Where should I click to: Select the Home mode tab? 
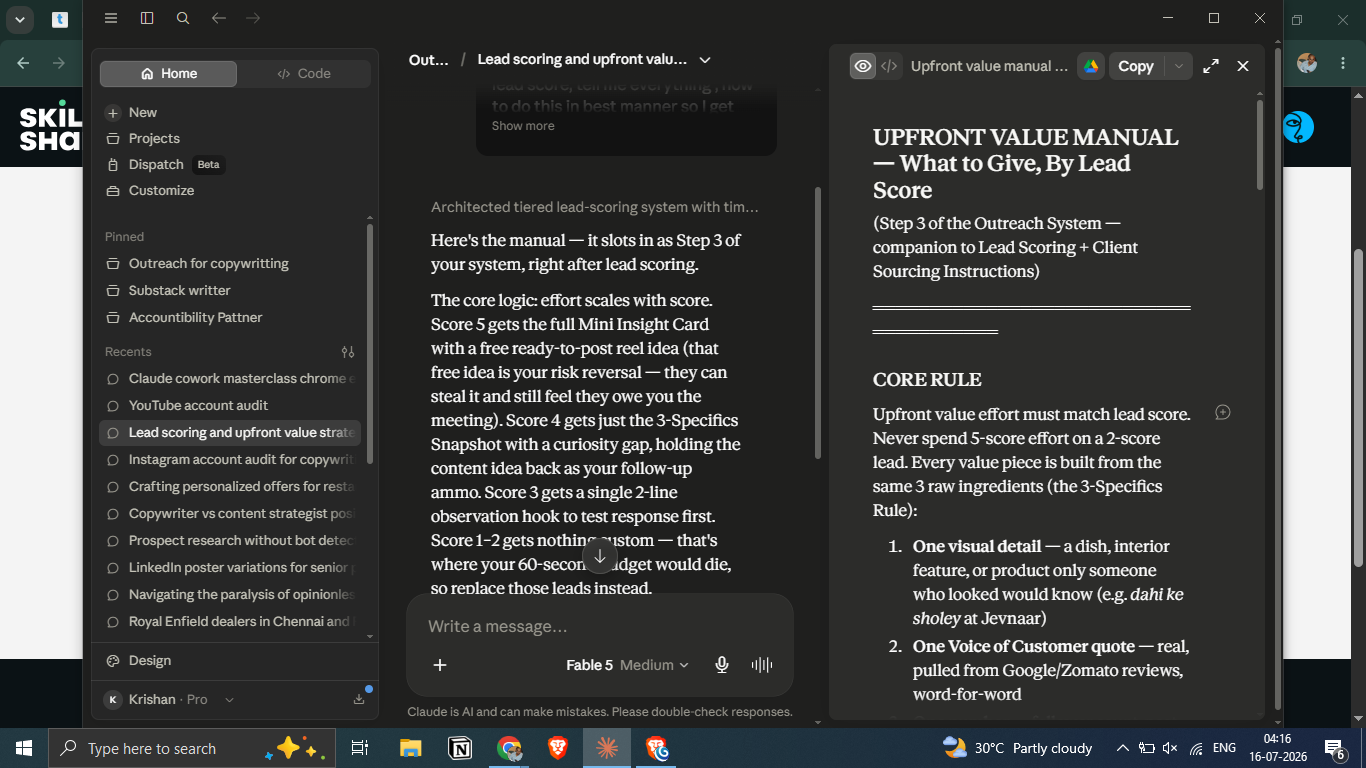pos(169,74)
